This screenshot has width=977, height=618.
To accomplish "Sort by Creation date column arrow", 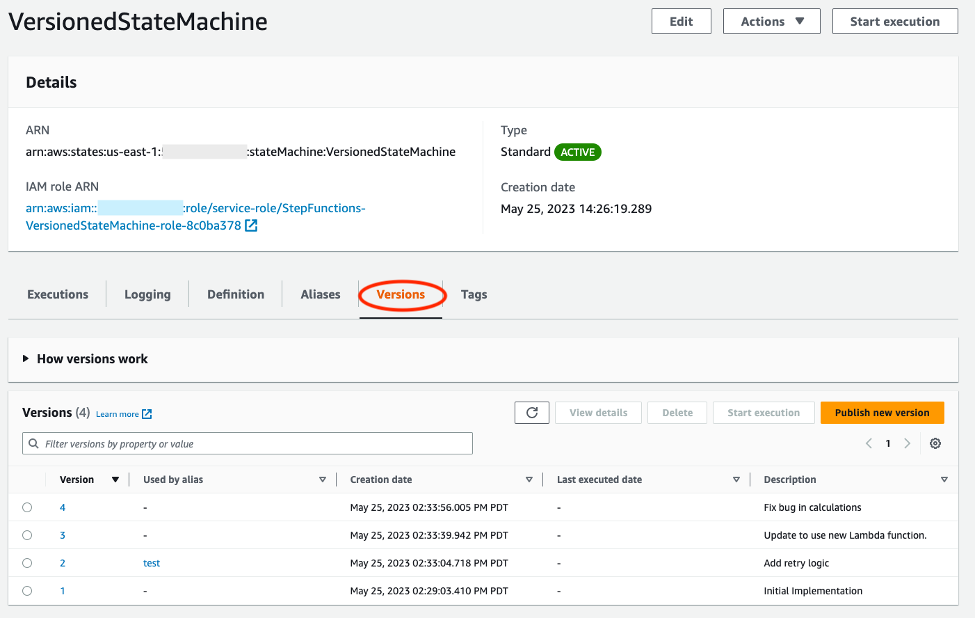I will pos(529,480).
